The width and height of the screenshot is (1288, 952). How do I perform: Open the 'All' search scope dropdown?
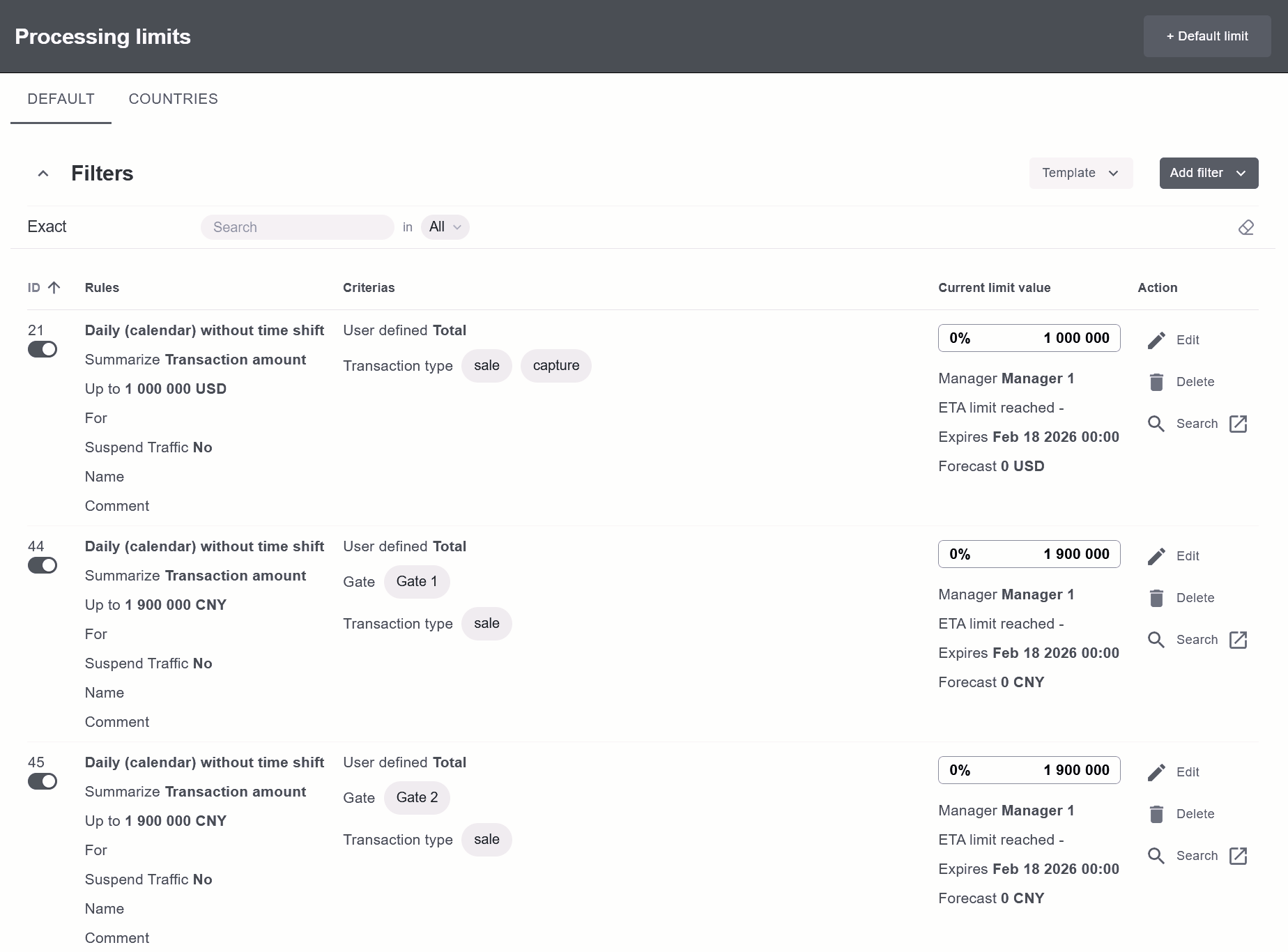coord(445,227)
